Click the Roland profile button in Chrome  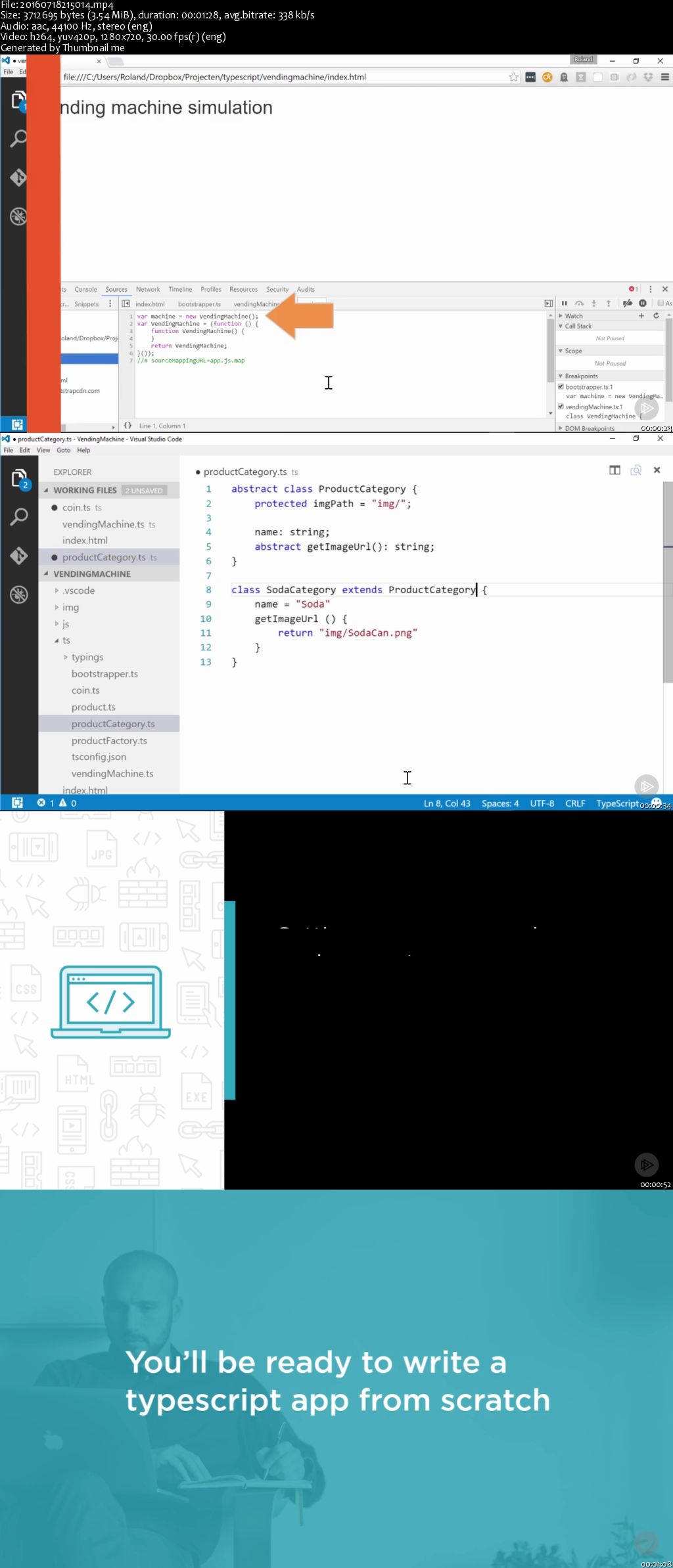[x=583, y=60]
